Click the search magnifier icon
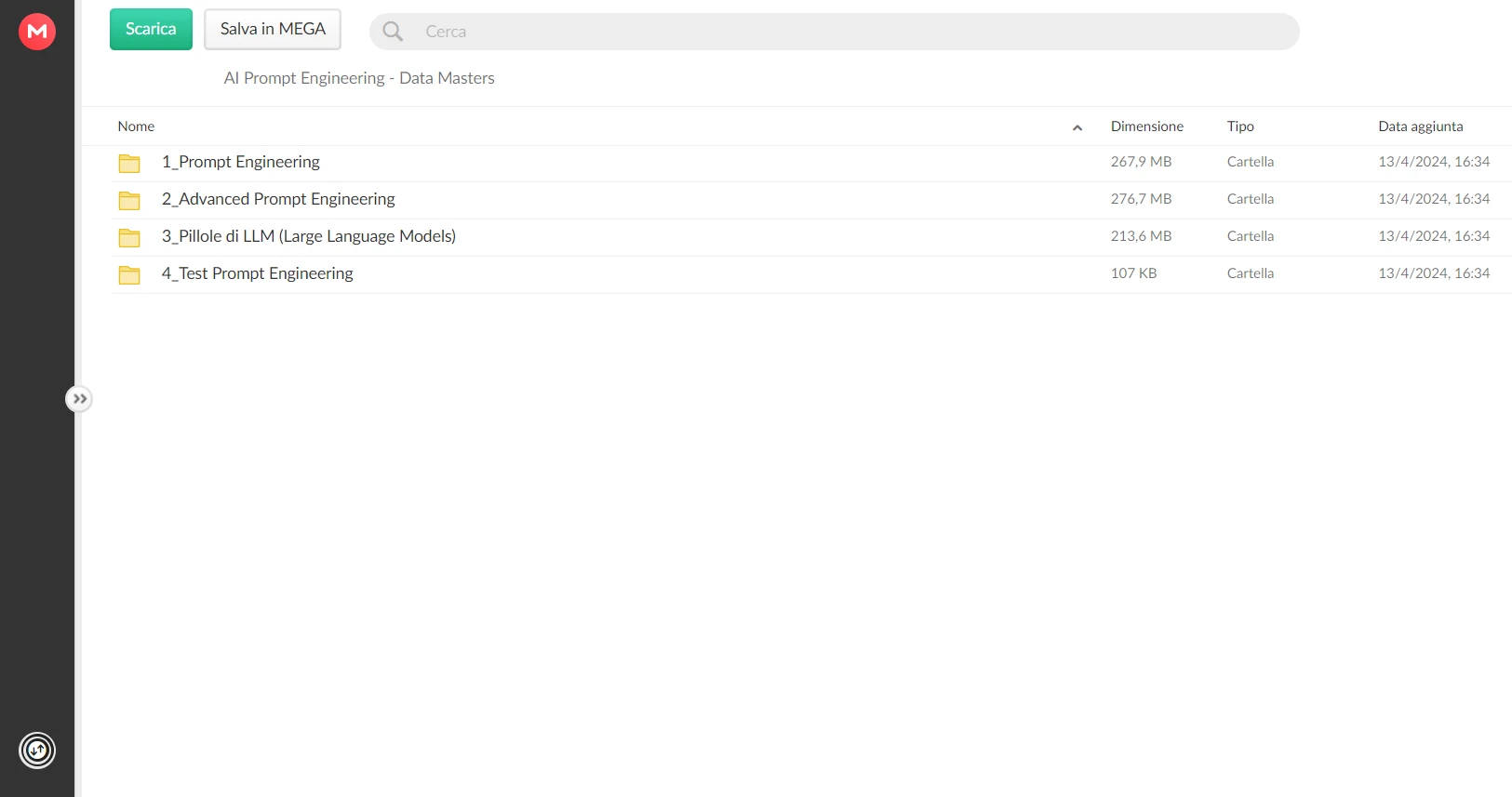This screenshot has width=1512, height=797. pos(393,32)
